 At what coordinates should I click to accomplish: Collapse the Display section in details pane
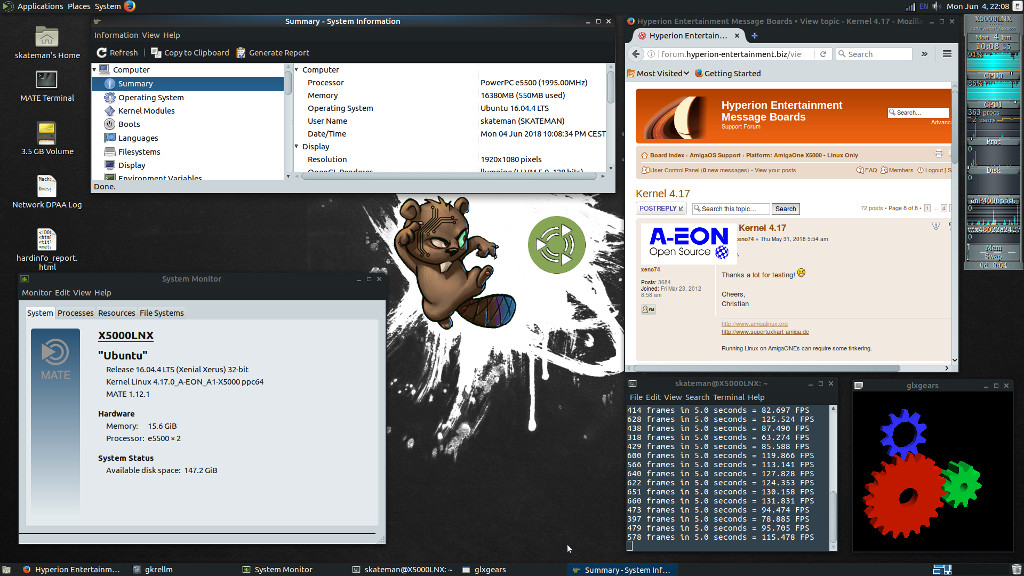[x=297, y=147]
